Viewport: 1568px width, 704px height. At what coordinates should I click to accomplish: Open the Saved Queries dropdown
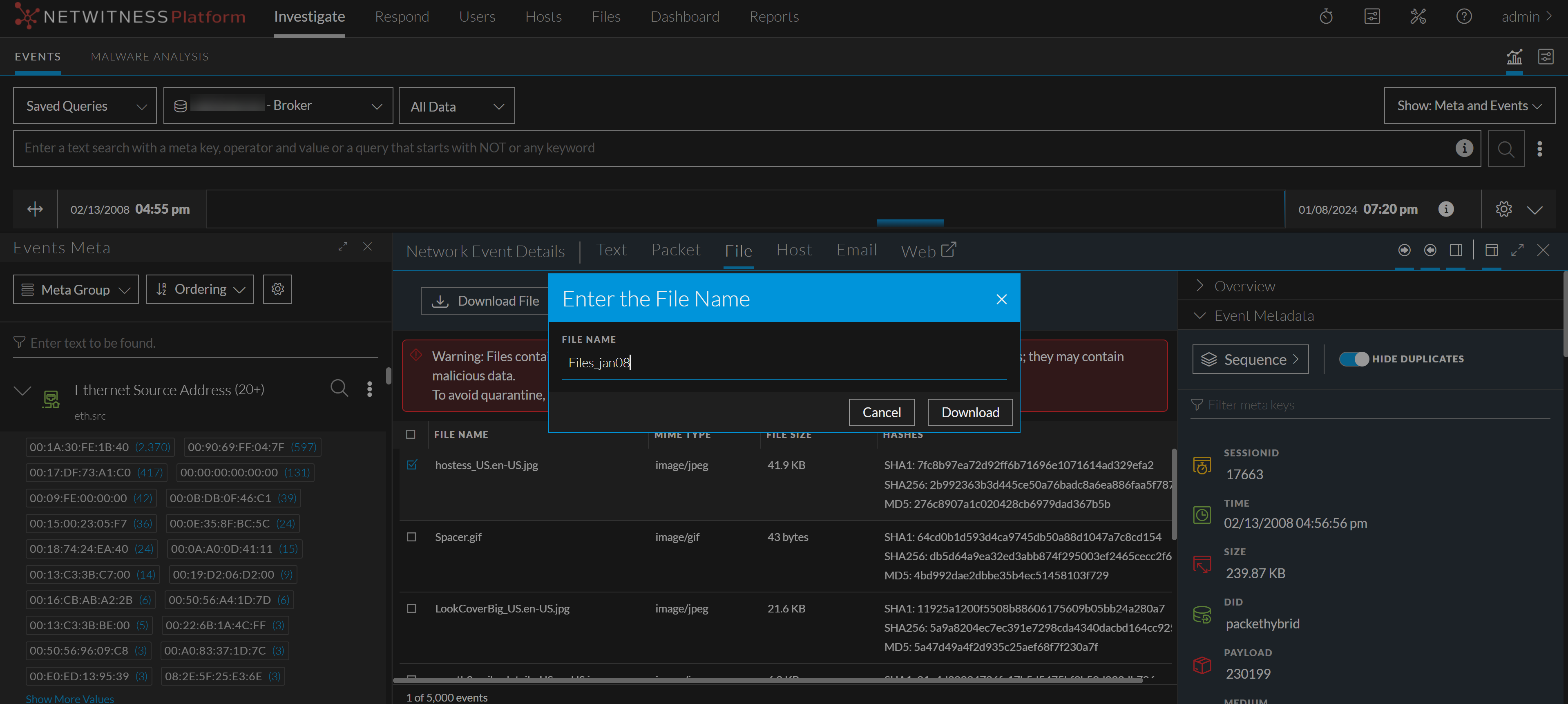[85, 106]
